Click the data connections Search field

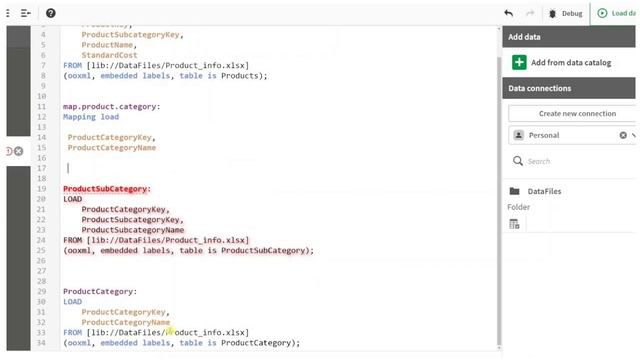571,161
